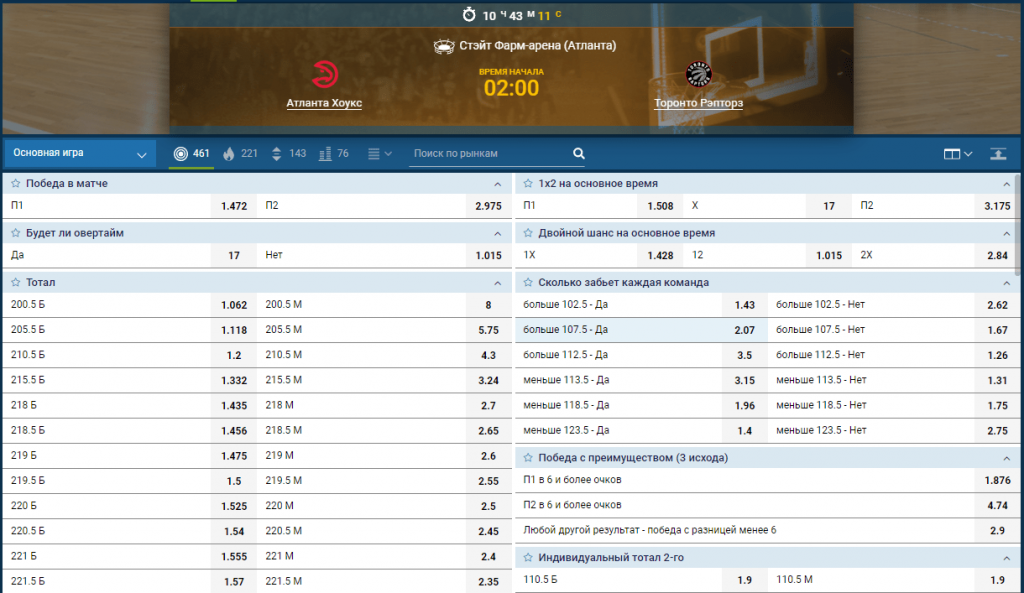Image resolution: width=1024 pixels, height=593 pixels.
Task: Star the 'Тотал' market
Action: coord(16,282)
